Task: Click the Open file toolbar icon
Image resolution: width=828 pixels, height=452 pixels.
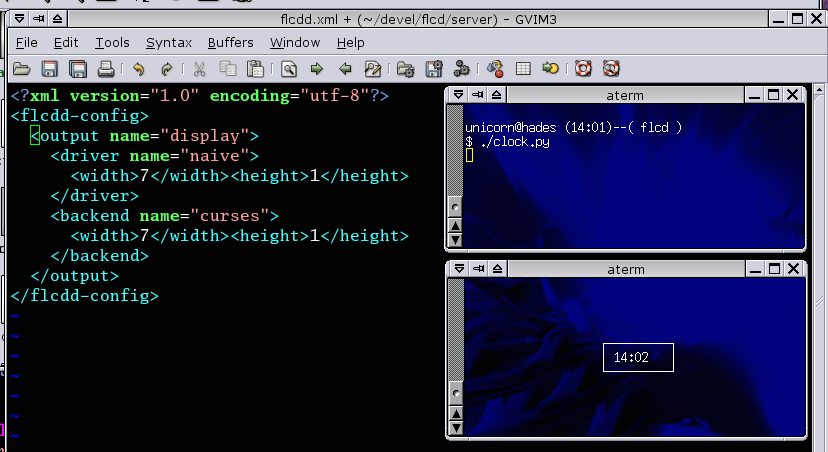Action: click(21, 69)
